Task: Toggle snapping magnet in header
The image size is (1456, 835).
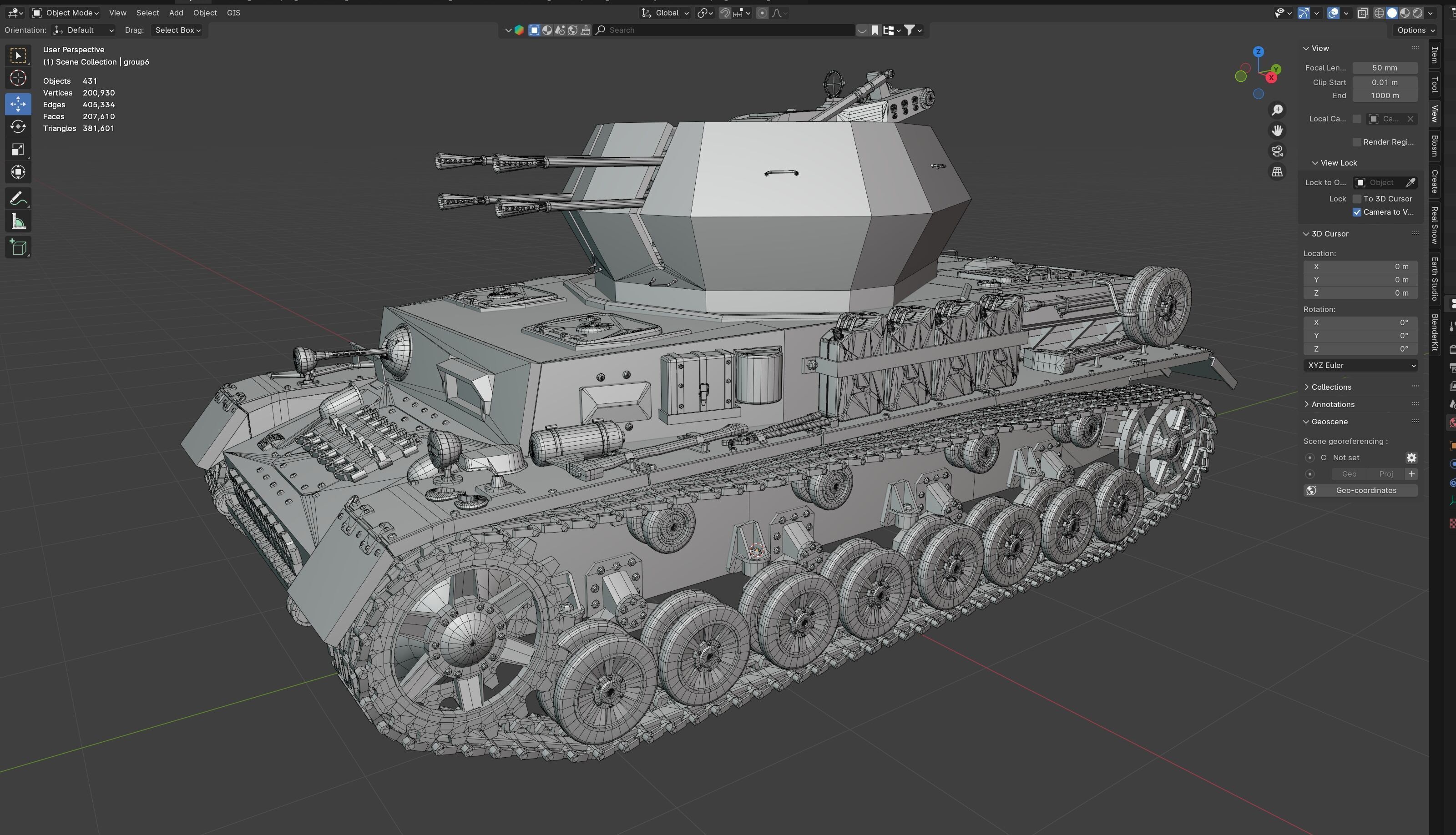Action: pos(725,13)
